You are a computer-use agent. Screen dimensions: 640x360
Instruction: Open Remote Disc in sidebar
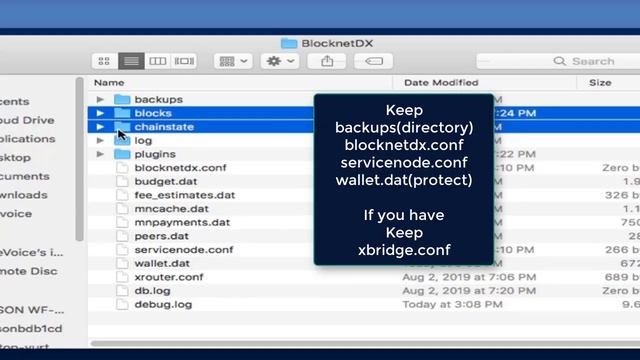coord(29,271)
